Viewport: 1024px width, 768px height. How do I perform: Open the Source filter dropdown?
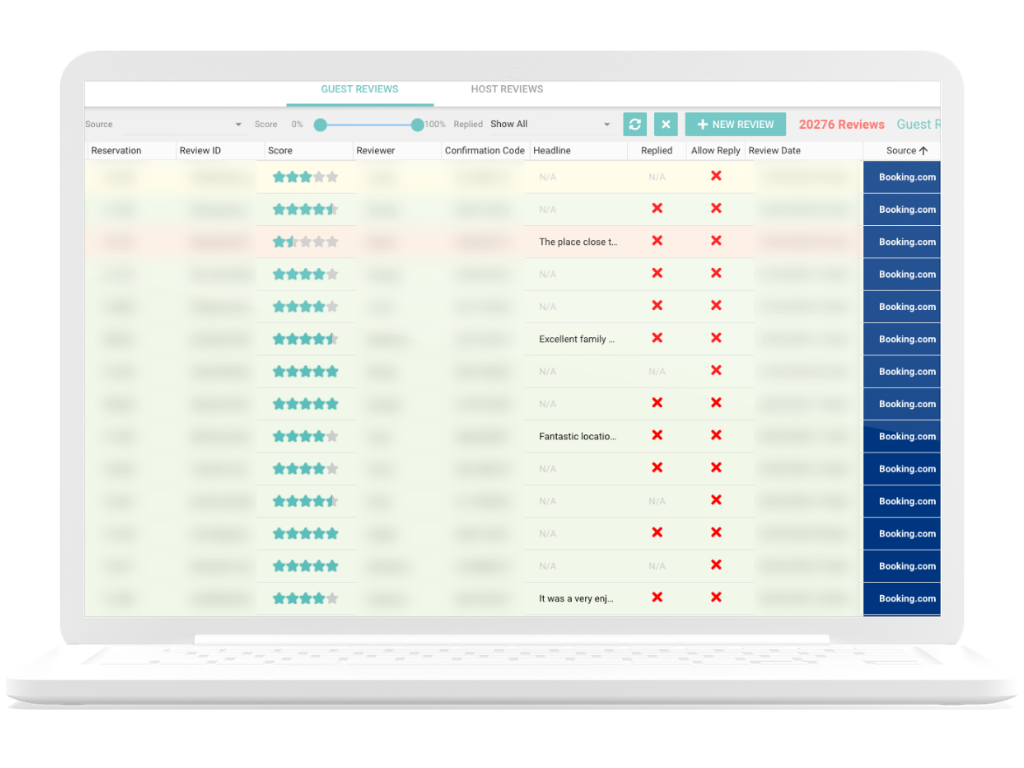point(164,124)
